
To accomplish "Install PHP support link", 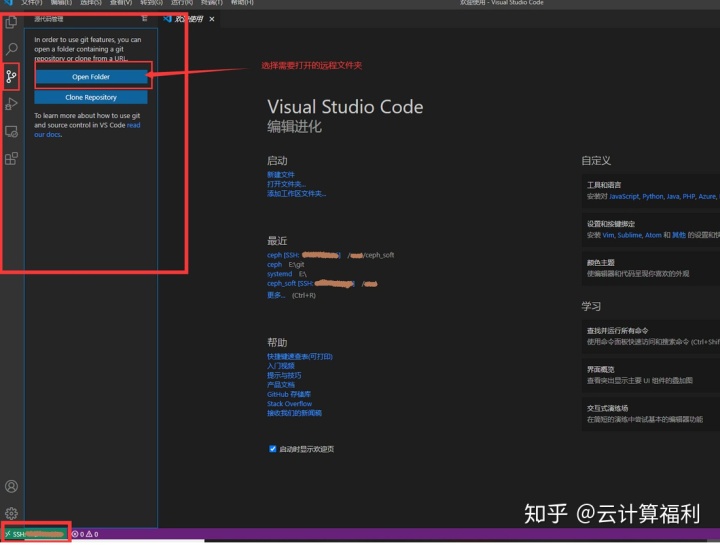I will click(x=688, y=197).
